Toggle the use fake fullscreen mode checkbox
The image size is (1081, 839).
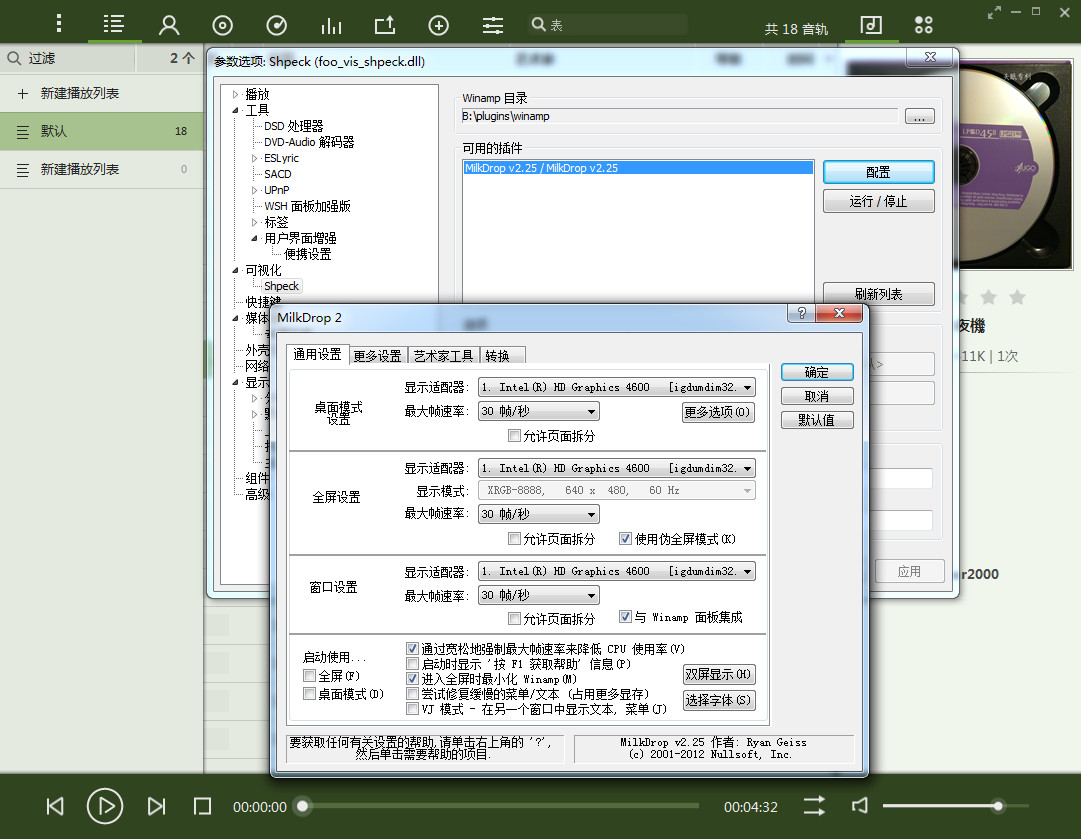pos(625,538)
